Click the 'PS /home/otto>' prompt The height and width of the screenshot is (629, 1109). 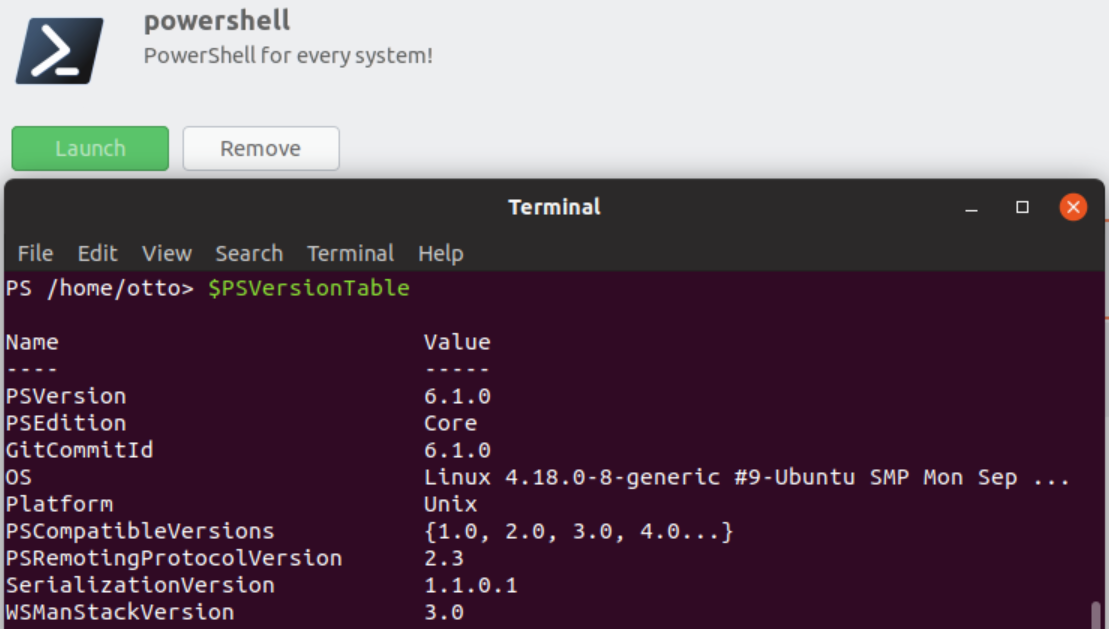[100, 288]
